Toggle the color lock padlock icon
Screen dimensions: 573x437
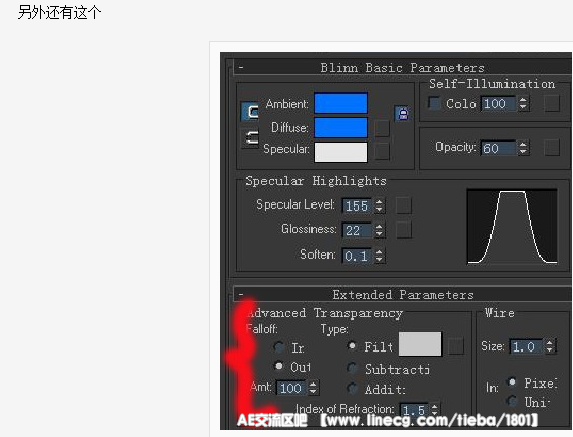403,114
